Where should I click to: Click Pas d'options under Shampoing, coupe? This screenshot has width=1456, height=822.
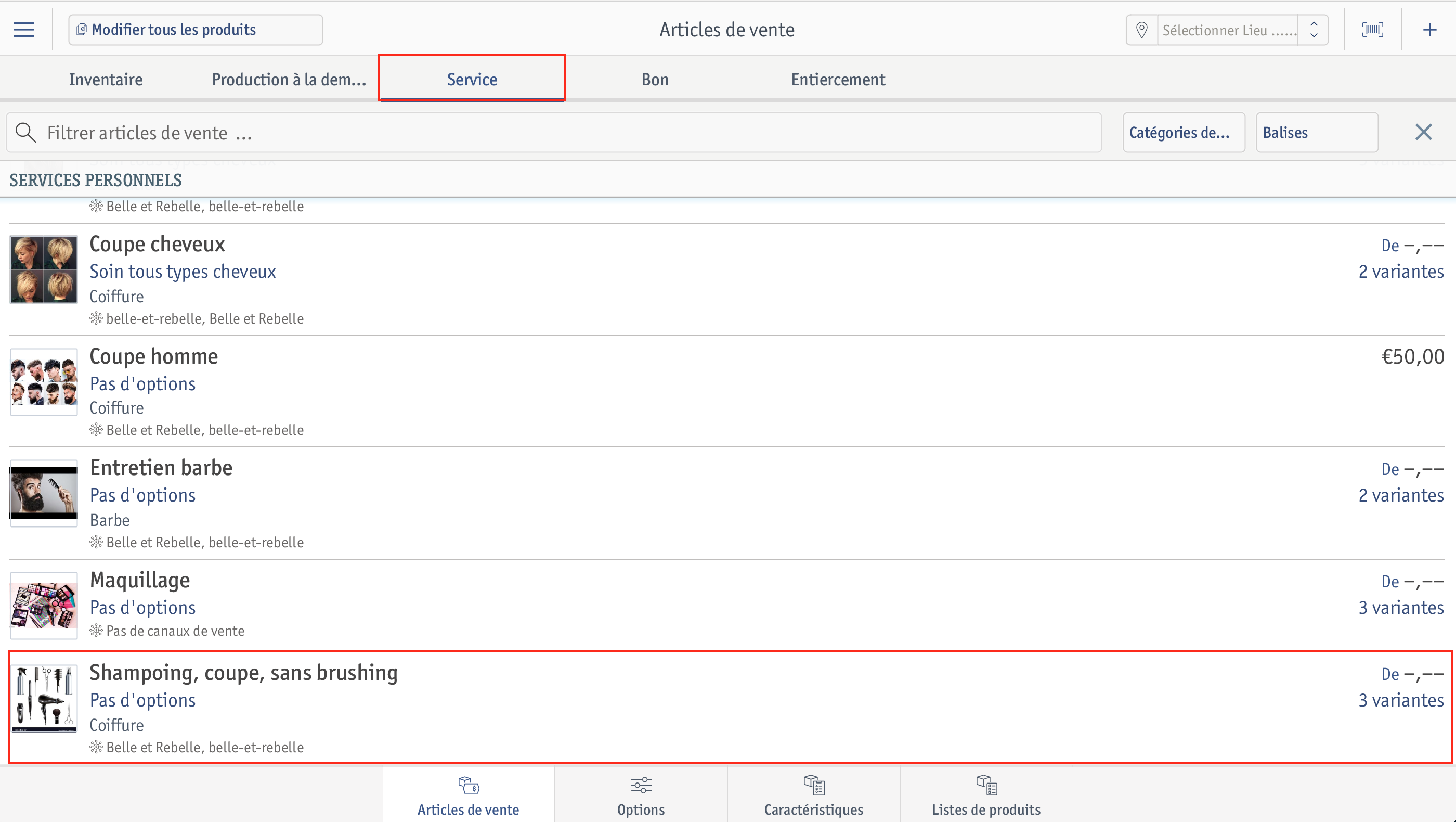point(142,700)
